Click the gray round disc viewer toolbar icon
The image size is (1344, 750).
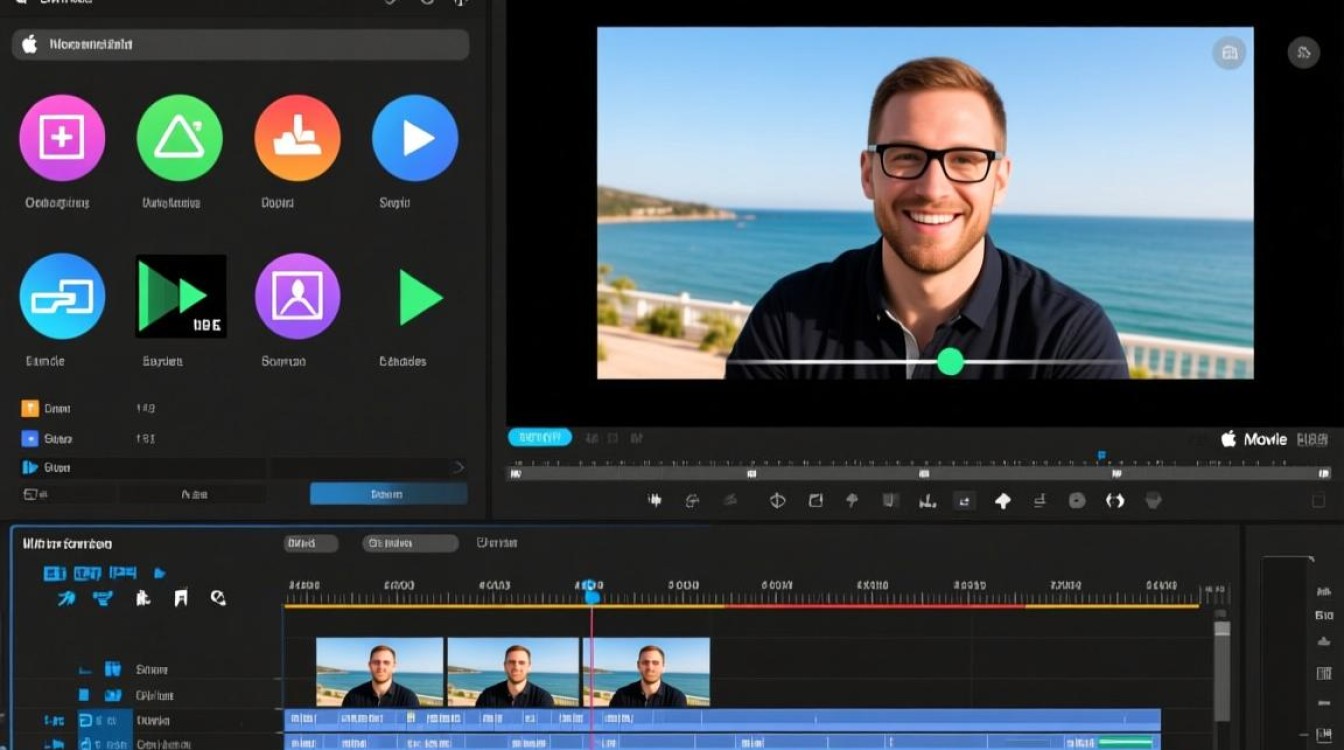[x=1077, y=501]
